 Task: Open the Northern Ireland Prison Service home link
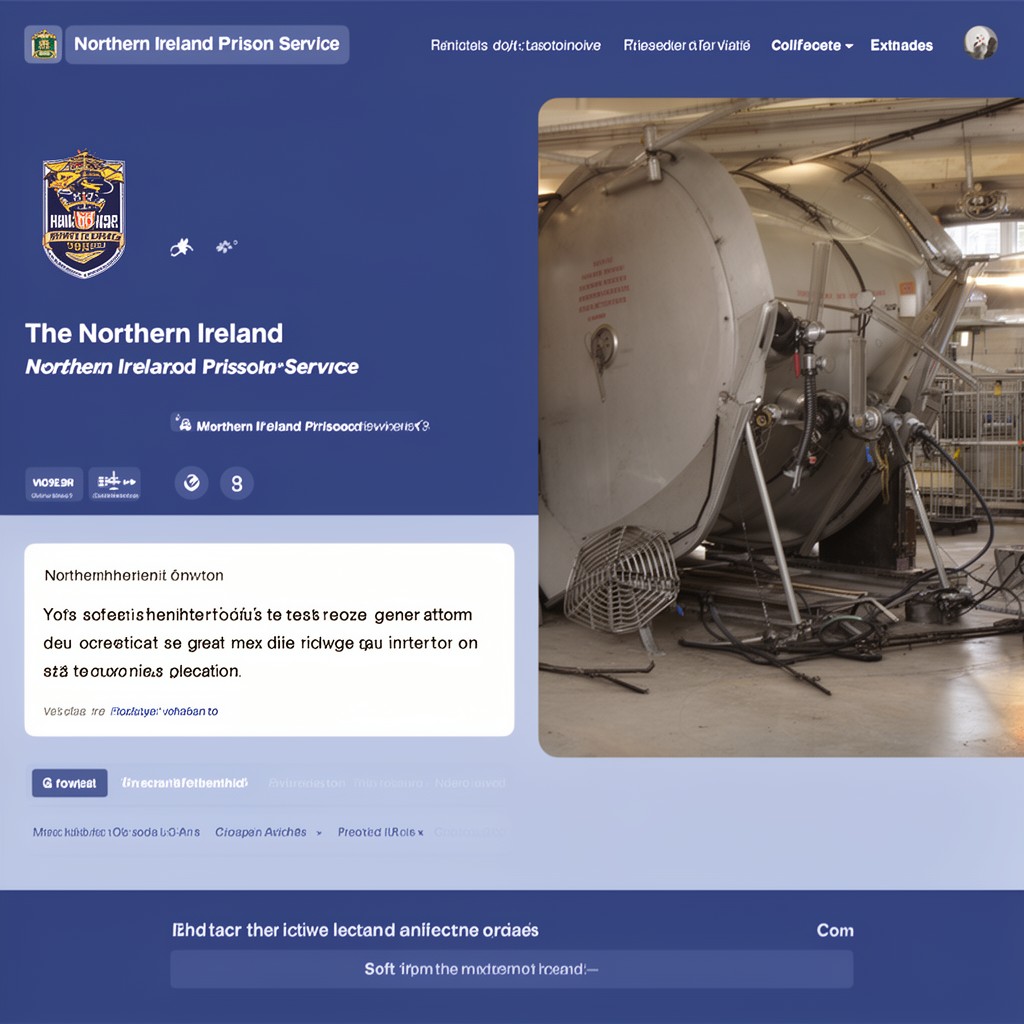(207, 44)
